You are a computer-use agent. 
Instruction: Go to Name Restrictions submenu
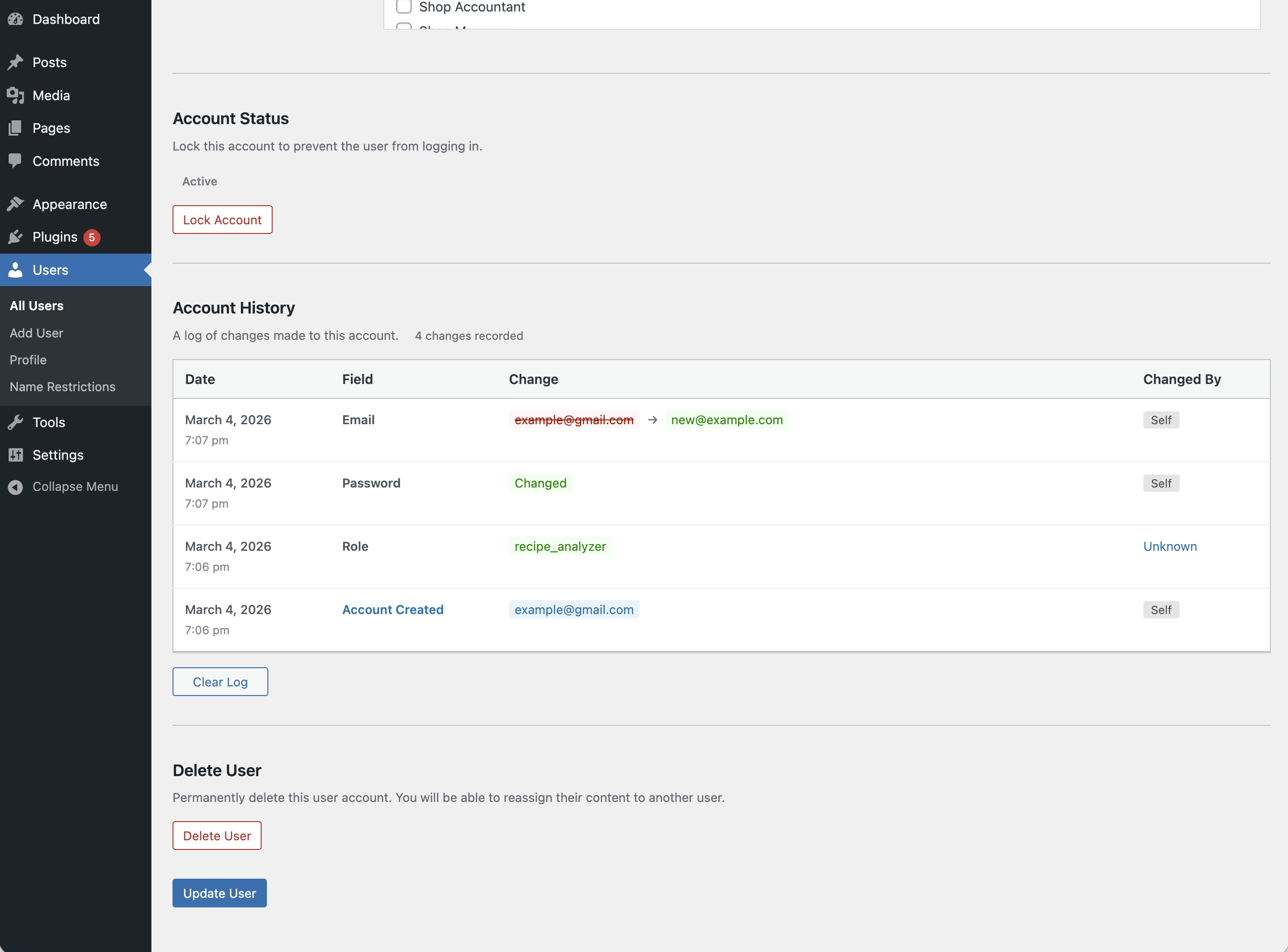62,387
